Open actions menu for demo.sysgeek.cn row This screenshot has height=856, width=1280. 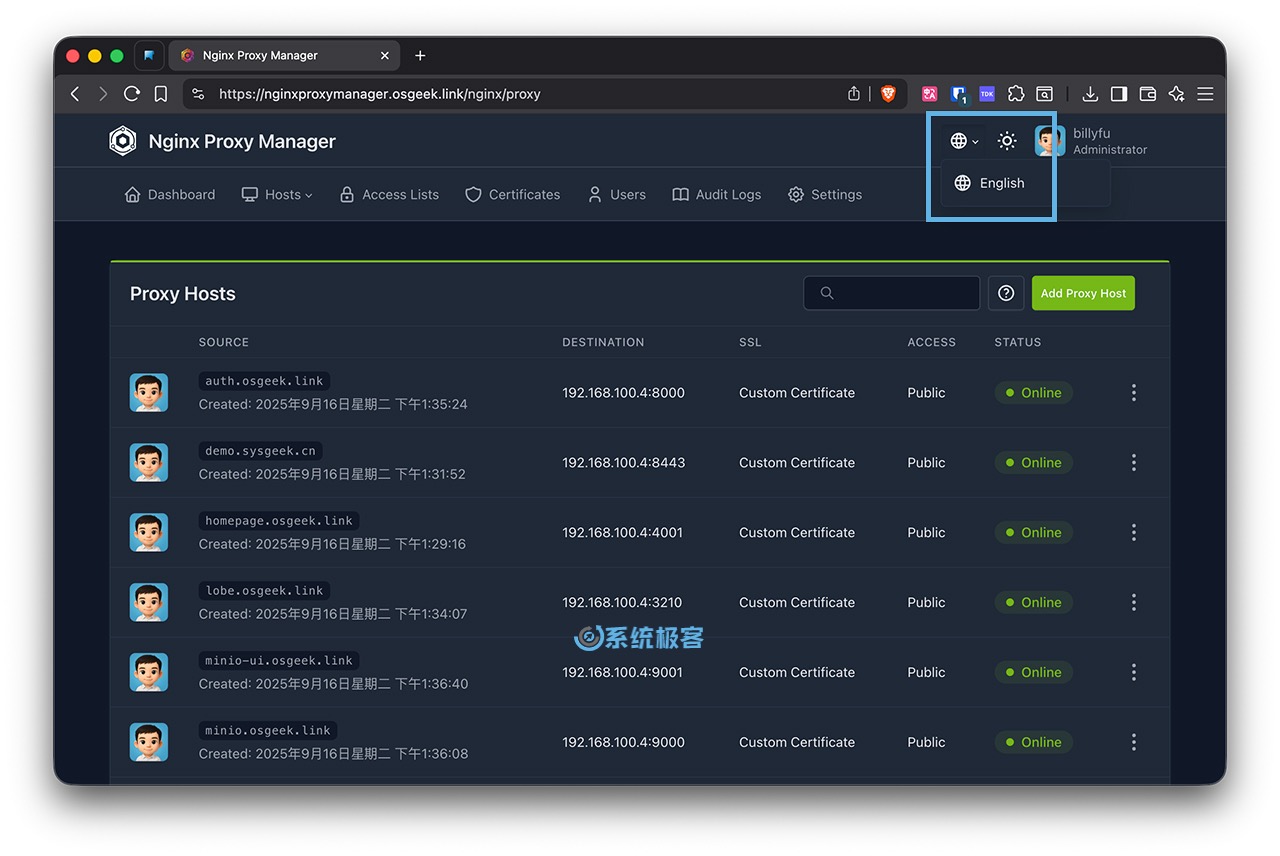click(x=1133, y=463)
